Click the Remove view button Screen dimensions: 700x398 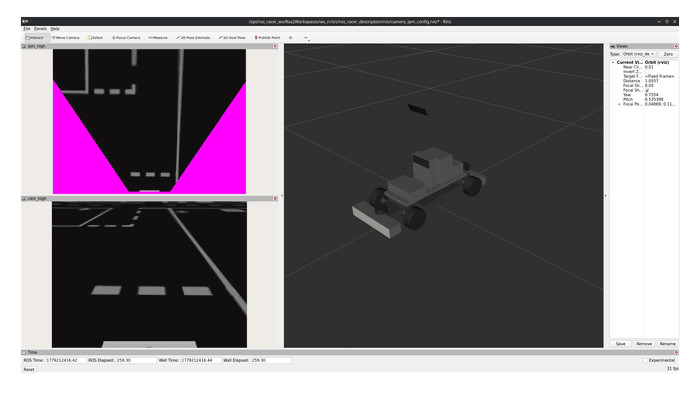(644, 344)
